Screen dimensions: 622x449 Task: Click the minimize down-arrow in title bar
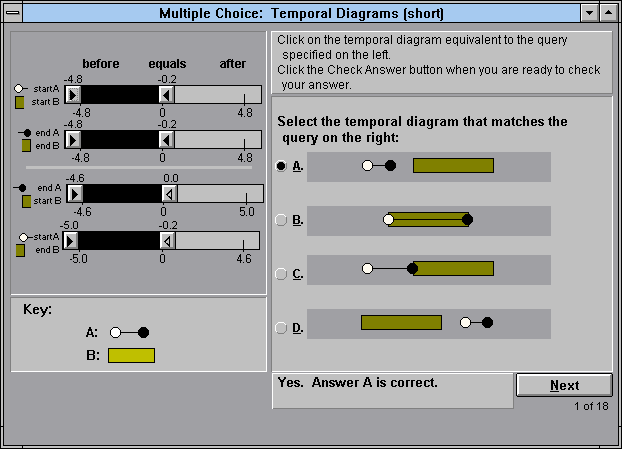point(589,13)
